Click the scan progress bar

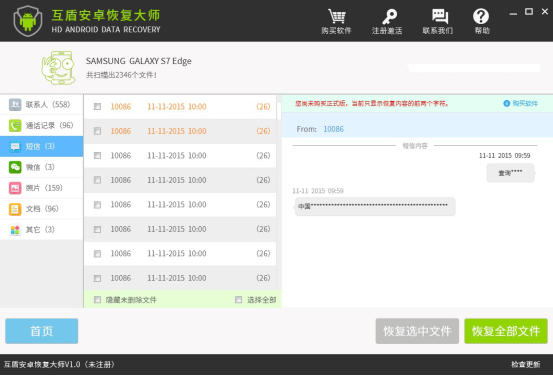point(474,68)
